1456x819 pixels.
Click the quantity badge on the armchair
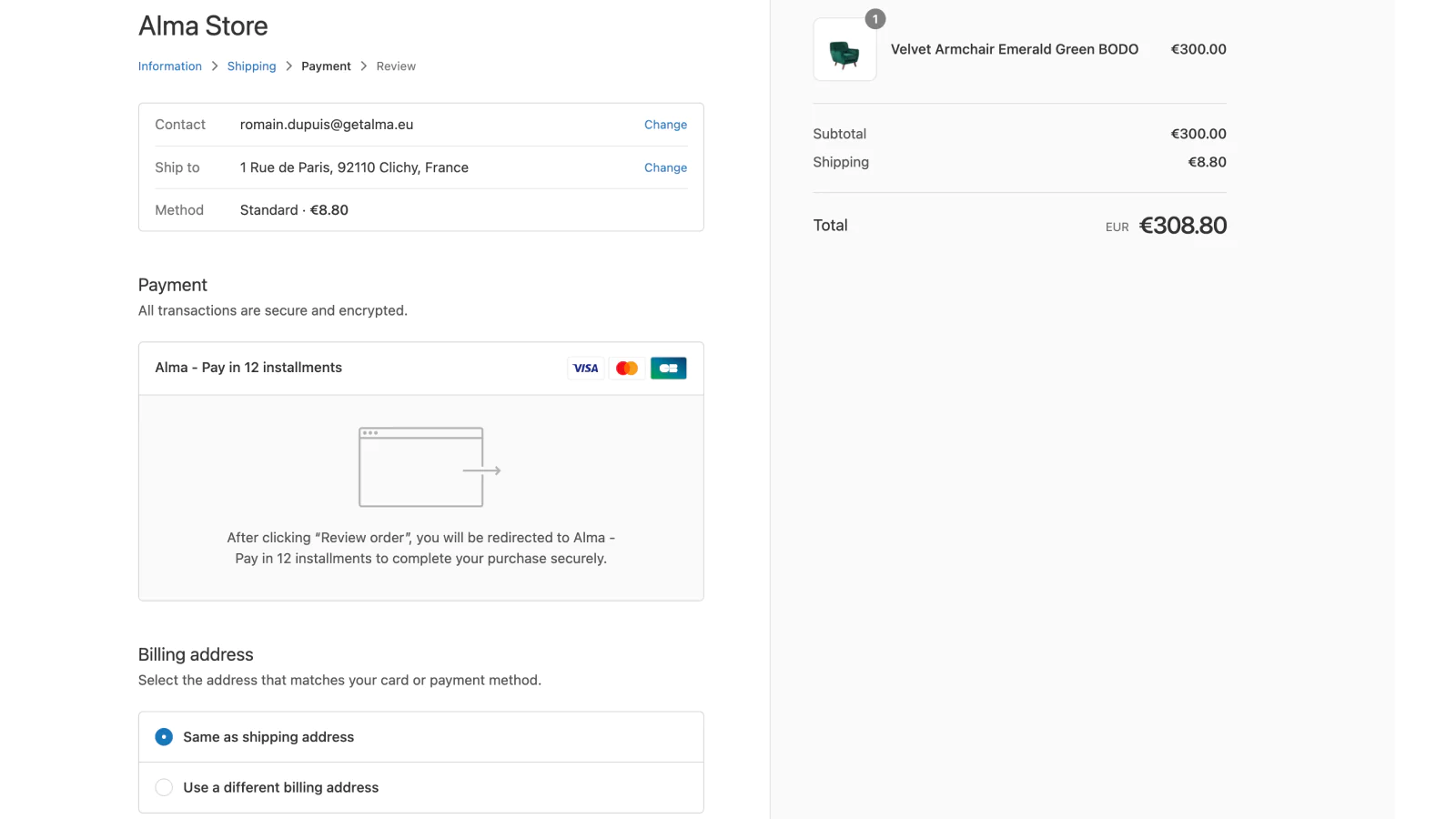click(875, 19)
